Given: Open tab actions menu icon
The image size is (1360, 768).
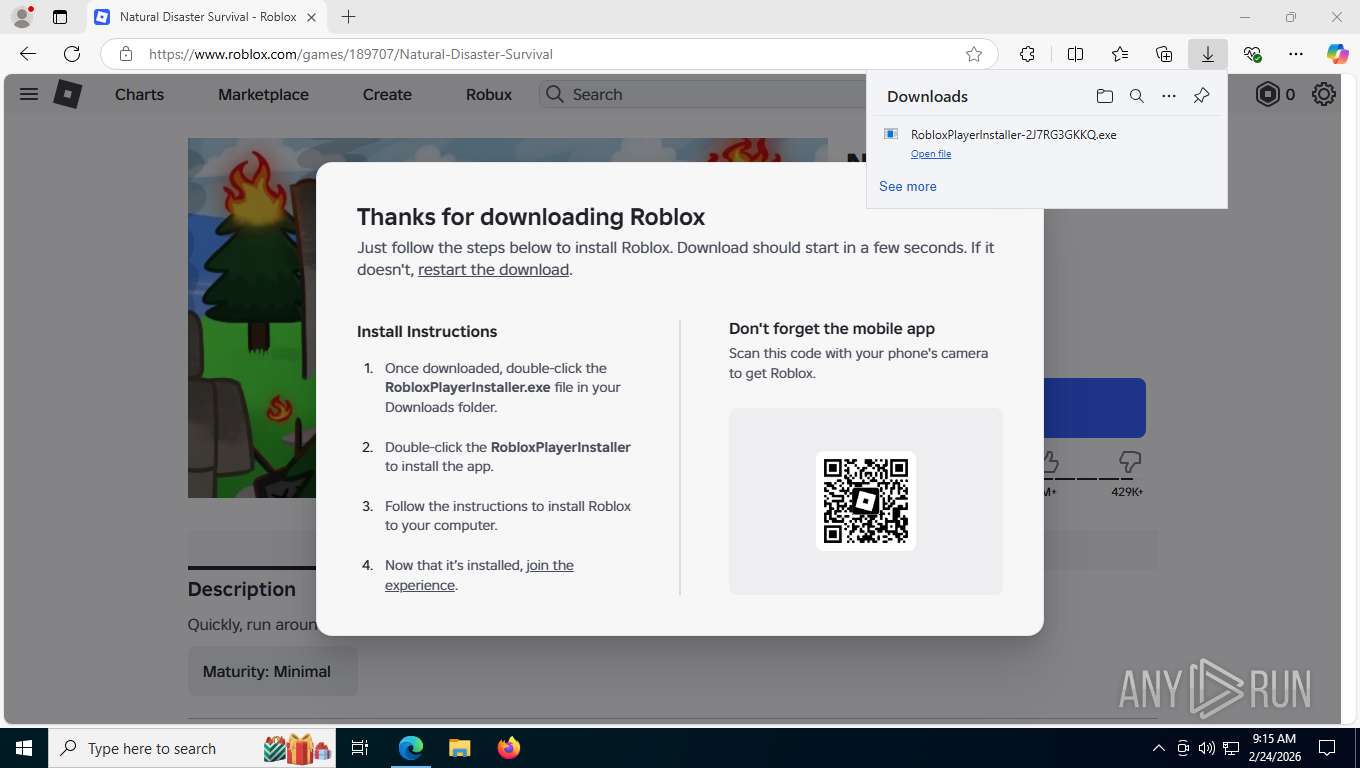Looking at the screenshot, I should click(60, 17).
